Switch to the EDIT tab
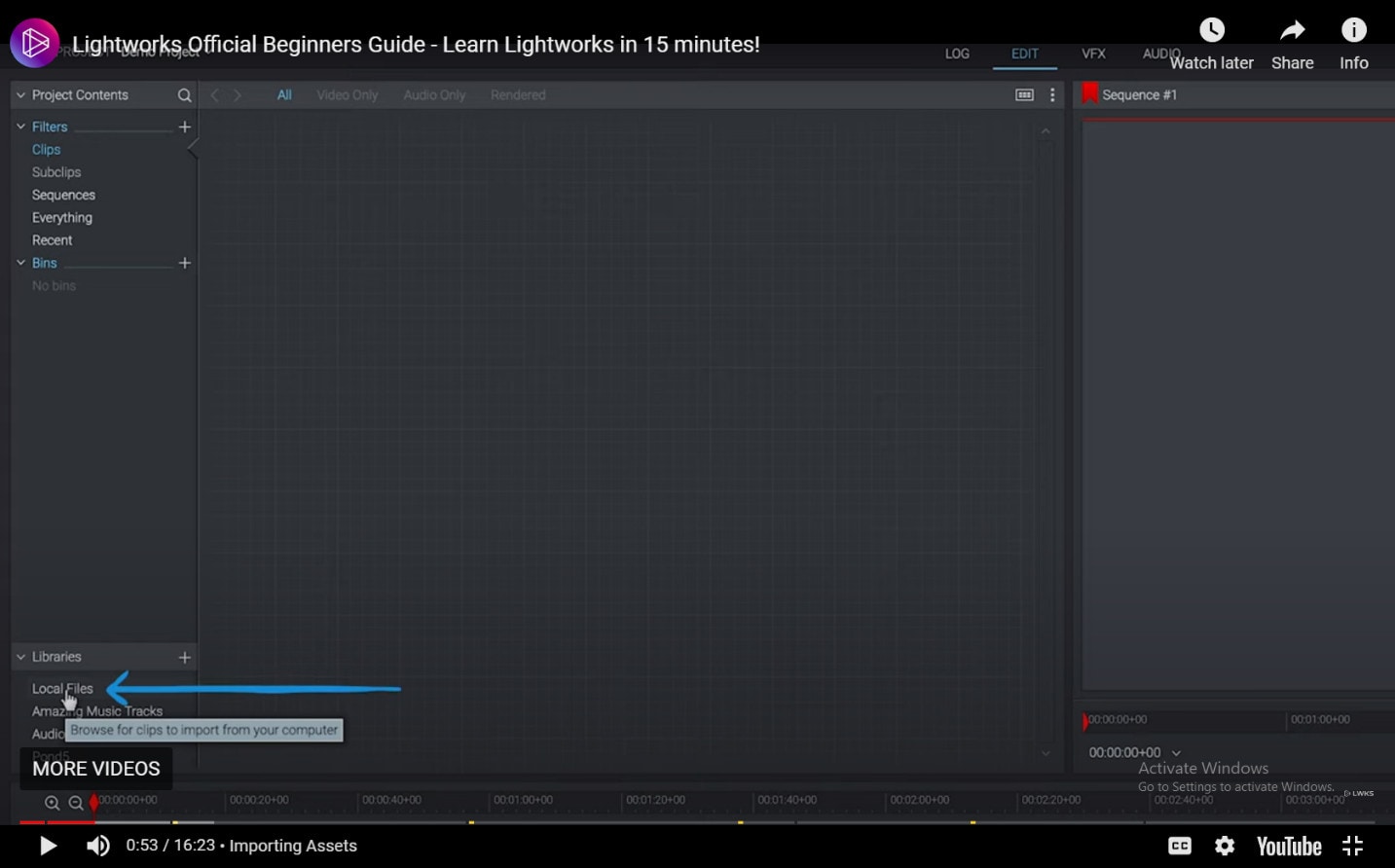Viewport: 1395px width, 868px height. (x=1025, y=54)
